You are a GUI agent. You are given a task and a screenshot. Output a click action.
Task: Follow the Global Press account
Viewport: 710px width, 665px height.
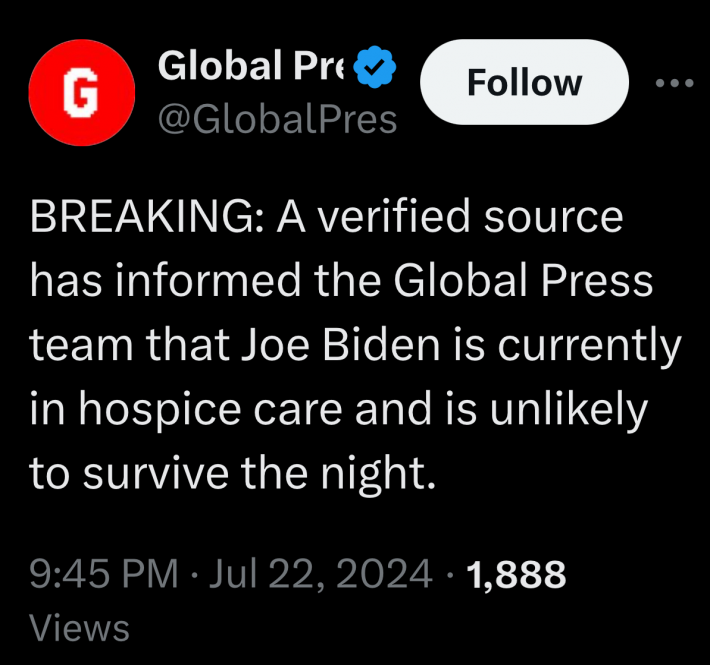(524, 82)
